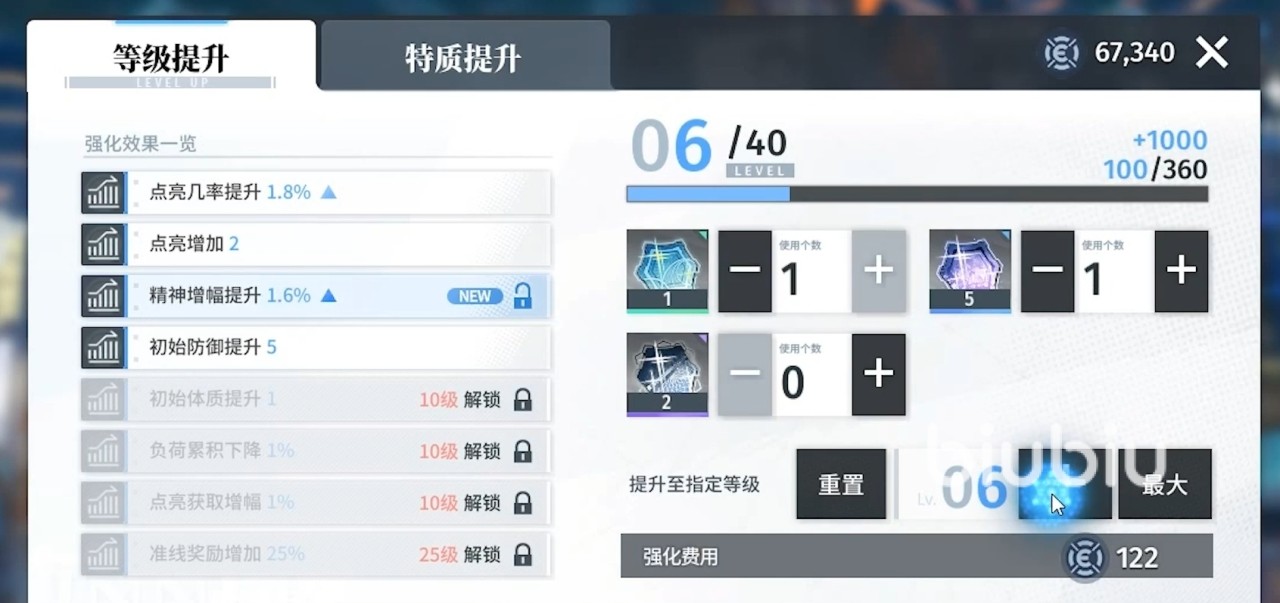Decrease the purple material usage count
The height and width of the screenshot is (603, 1280).
coord(1048,271)
